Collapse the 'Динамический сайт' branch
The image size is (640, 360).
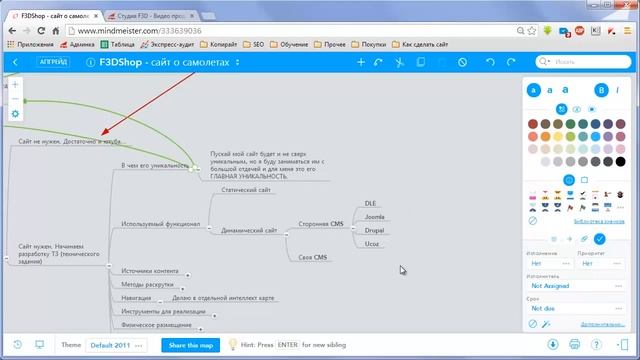(286, 234)
